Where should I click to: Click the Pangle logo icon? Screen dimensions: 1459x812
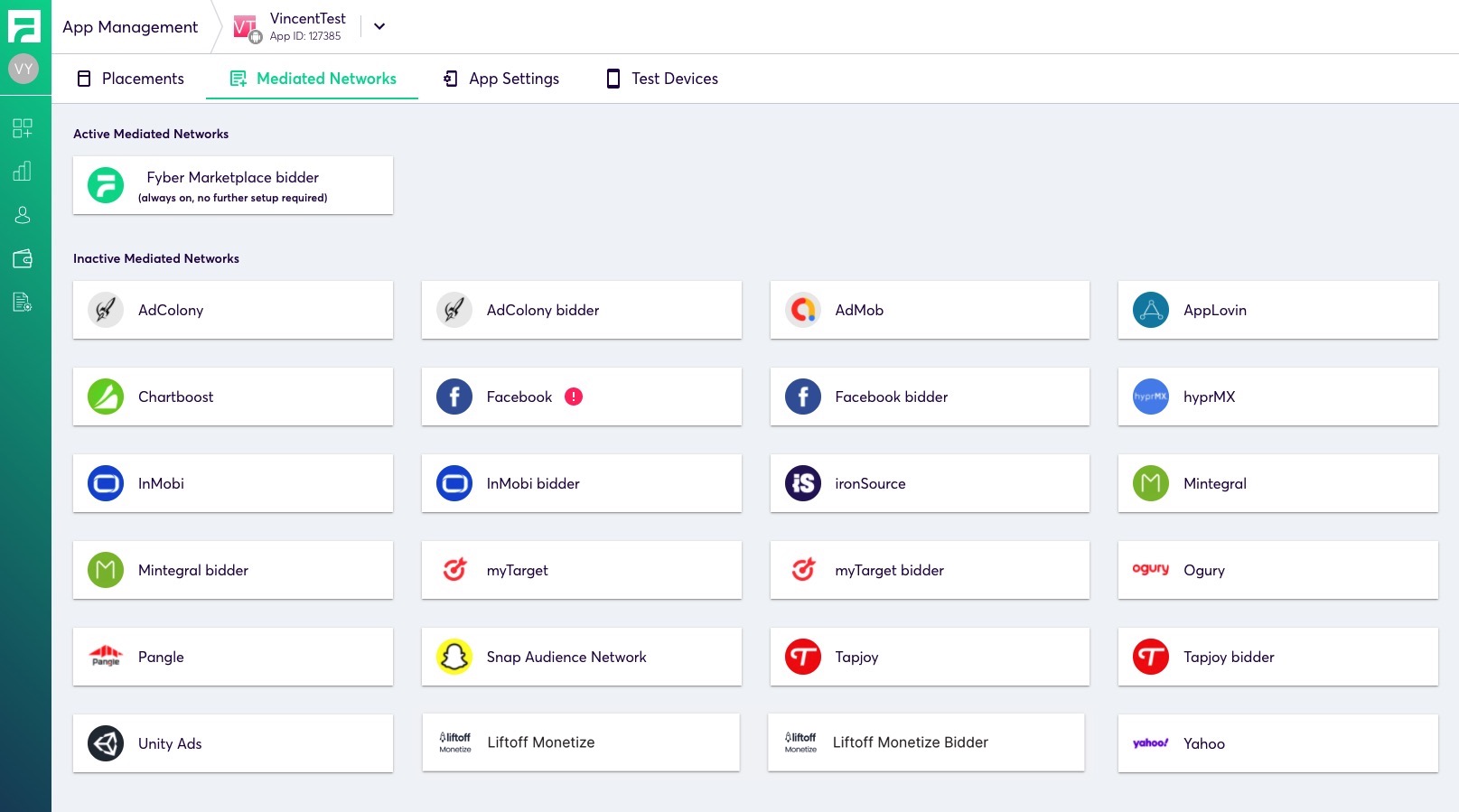point(106,657)
